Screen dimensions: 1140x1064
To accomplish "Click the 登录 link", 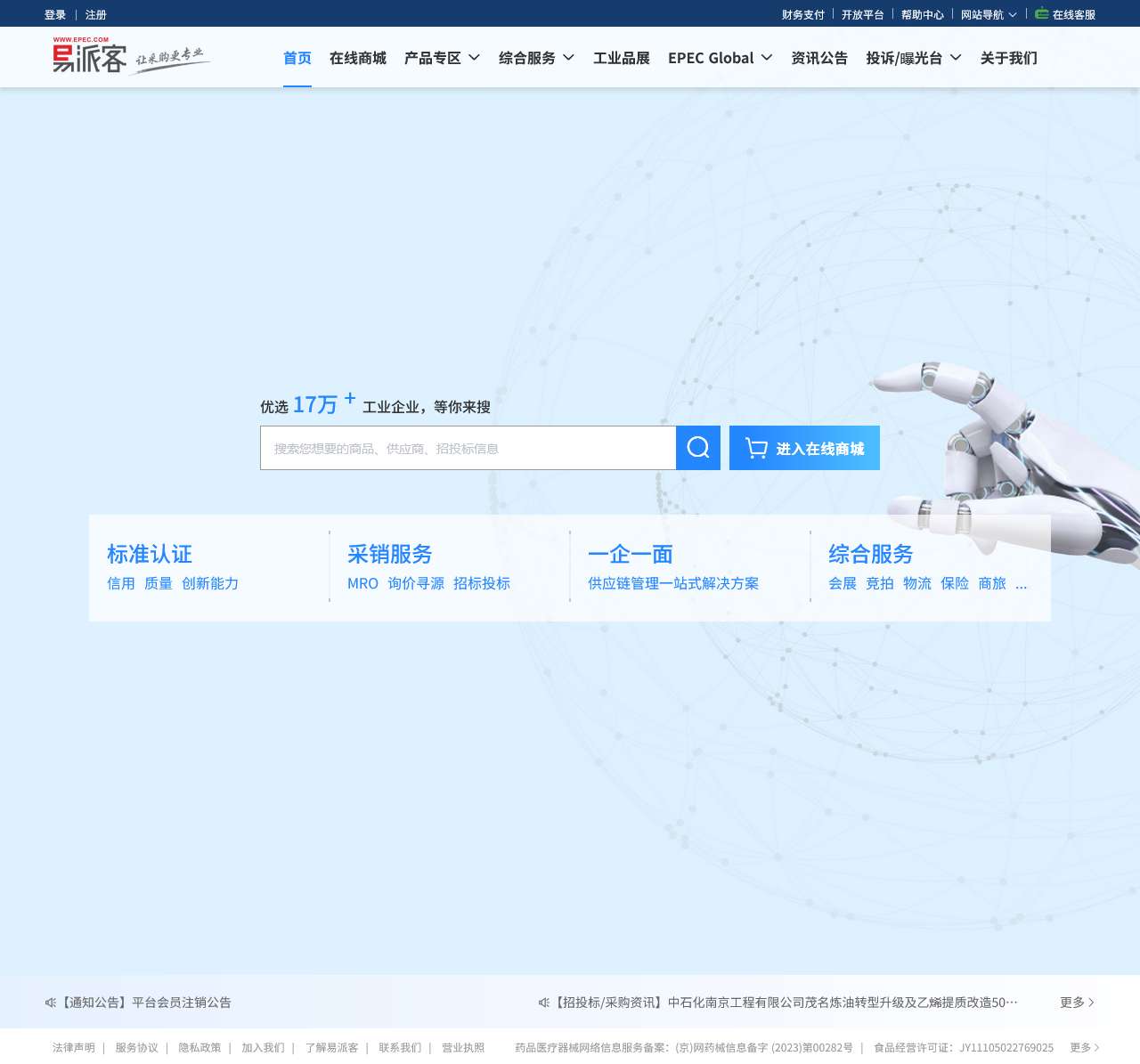I will pos(54,14).
